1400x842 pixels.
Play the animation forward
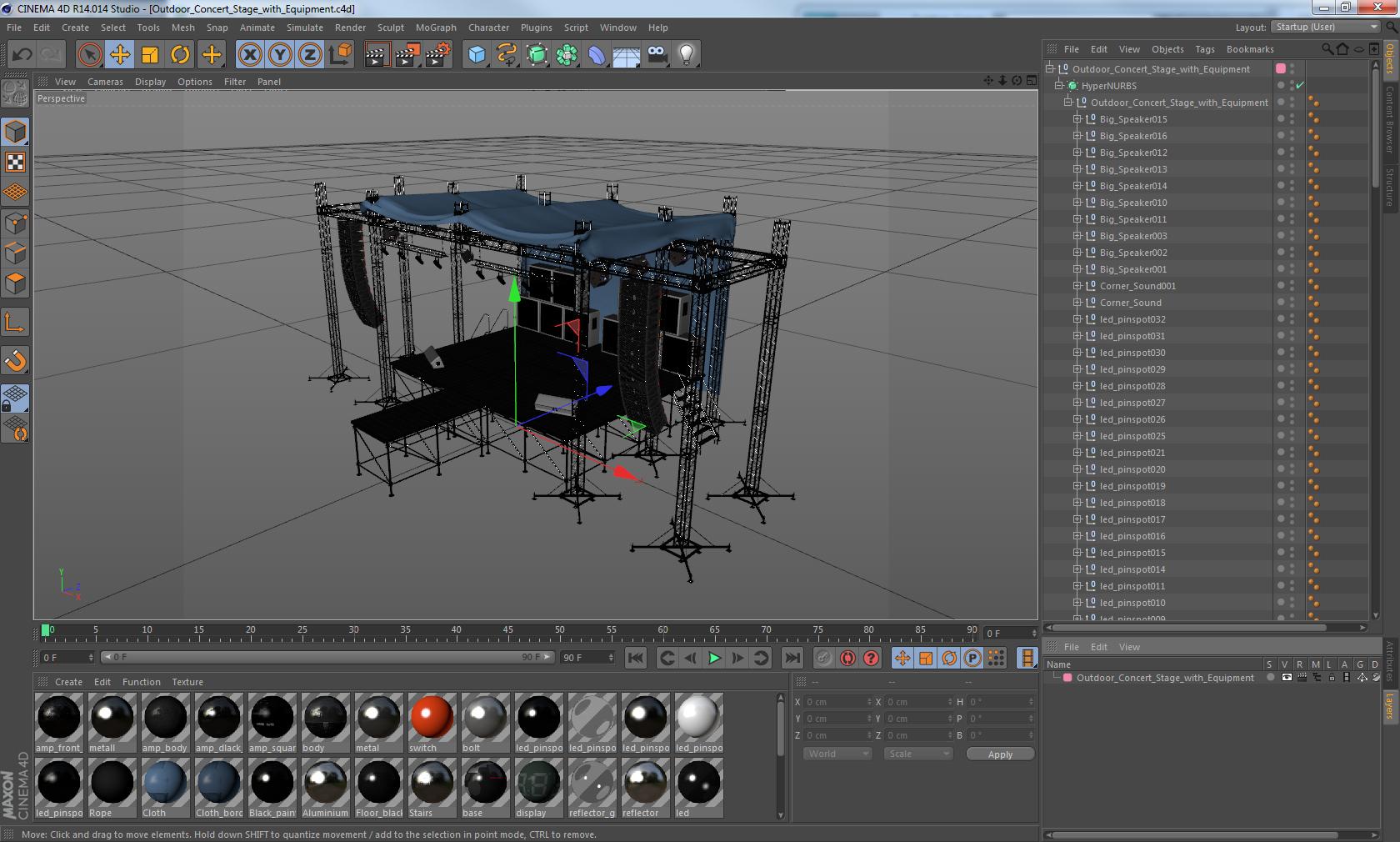(714, 658)
